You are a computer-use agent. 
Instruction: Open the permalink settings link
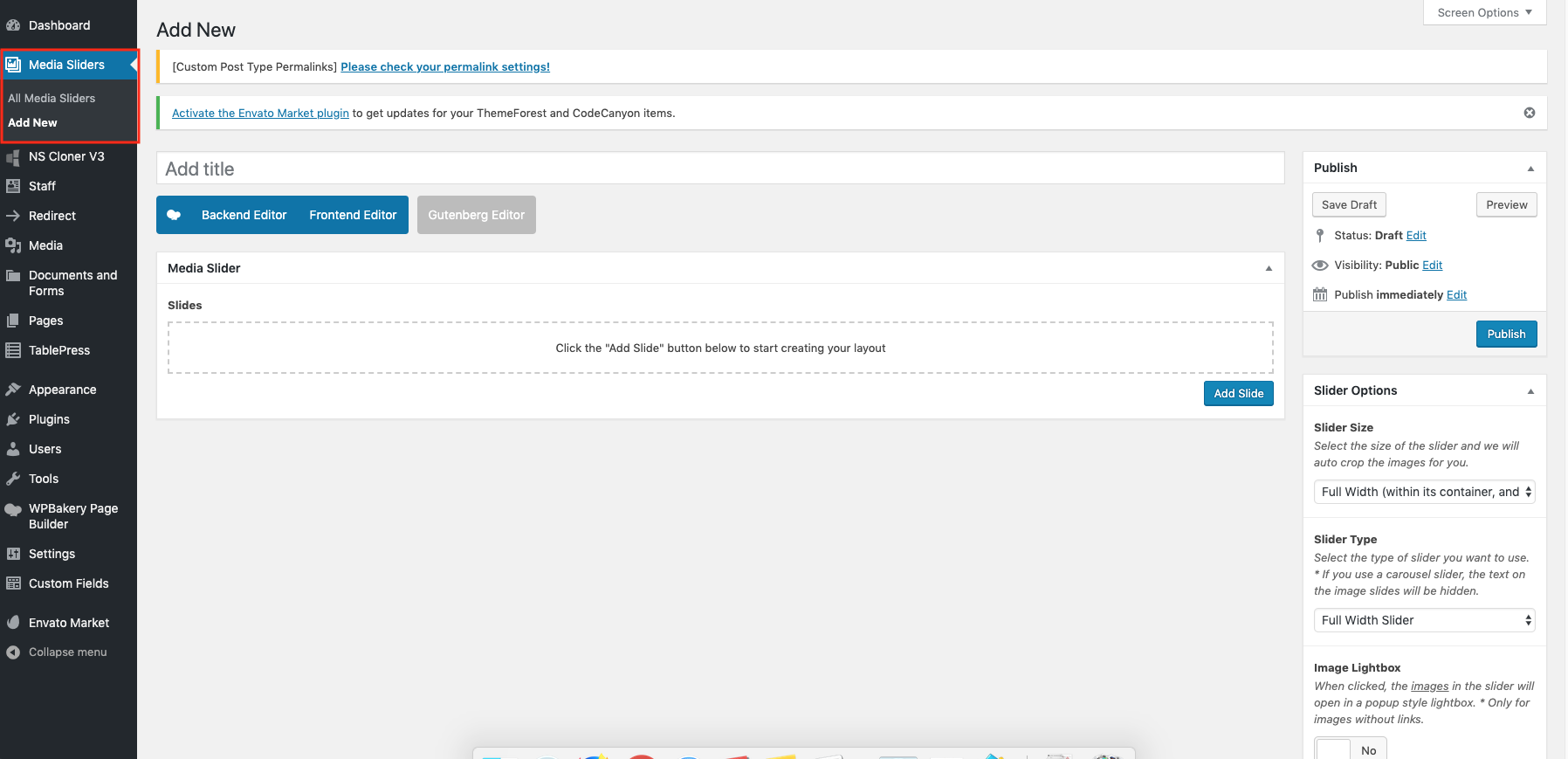445,67
